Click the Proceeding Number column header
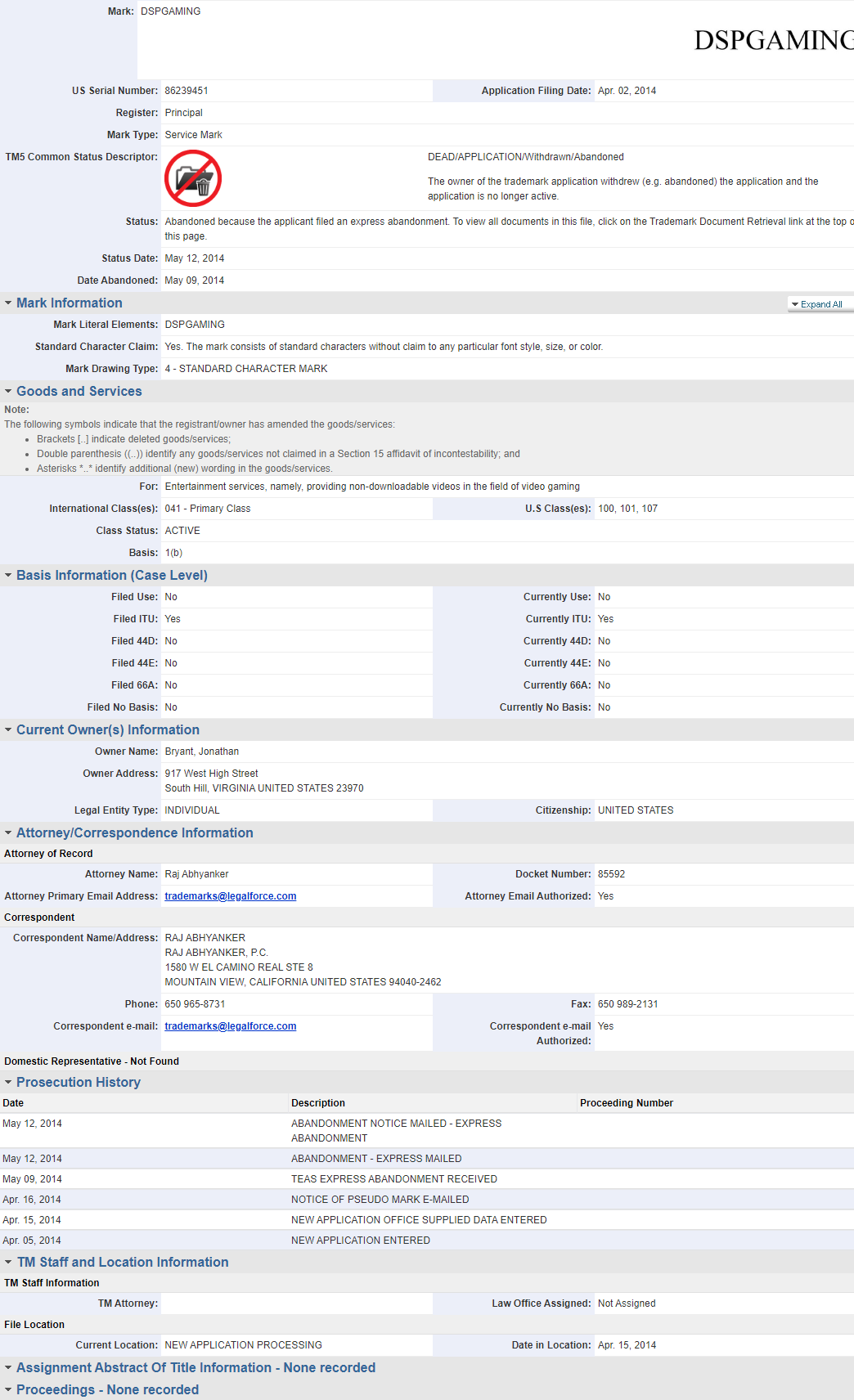 627,1103
